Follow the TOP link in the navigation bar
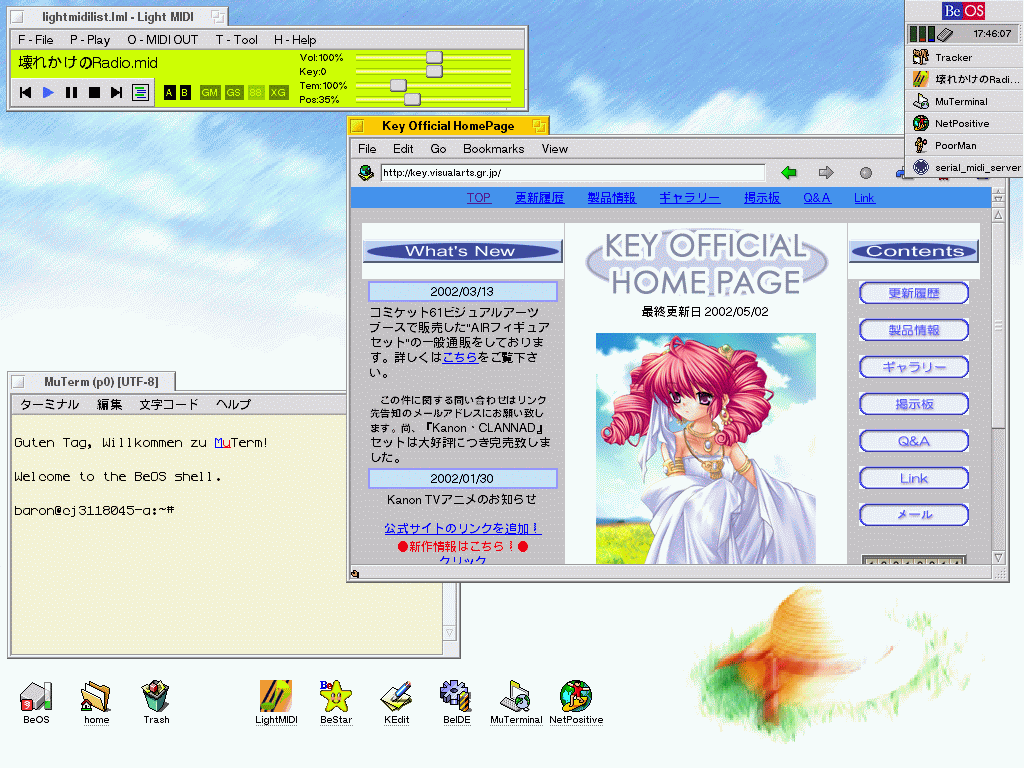The height and width of the screenshot is (768, 1024). click(479, 198)
